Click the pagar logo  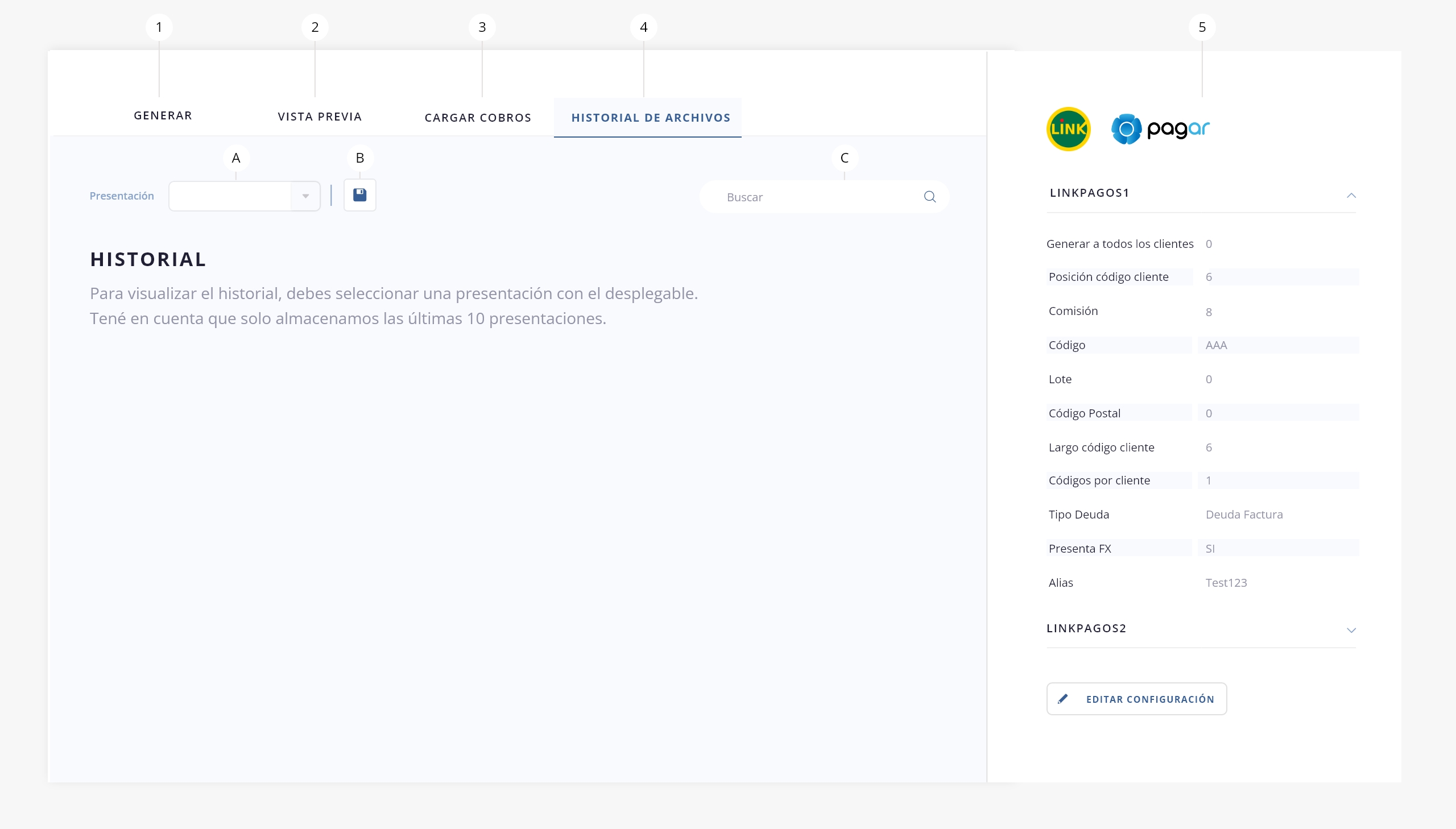tap(1160, 129)
